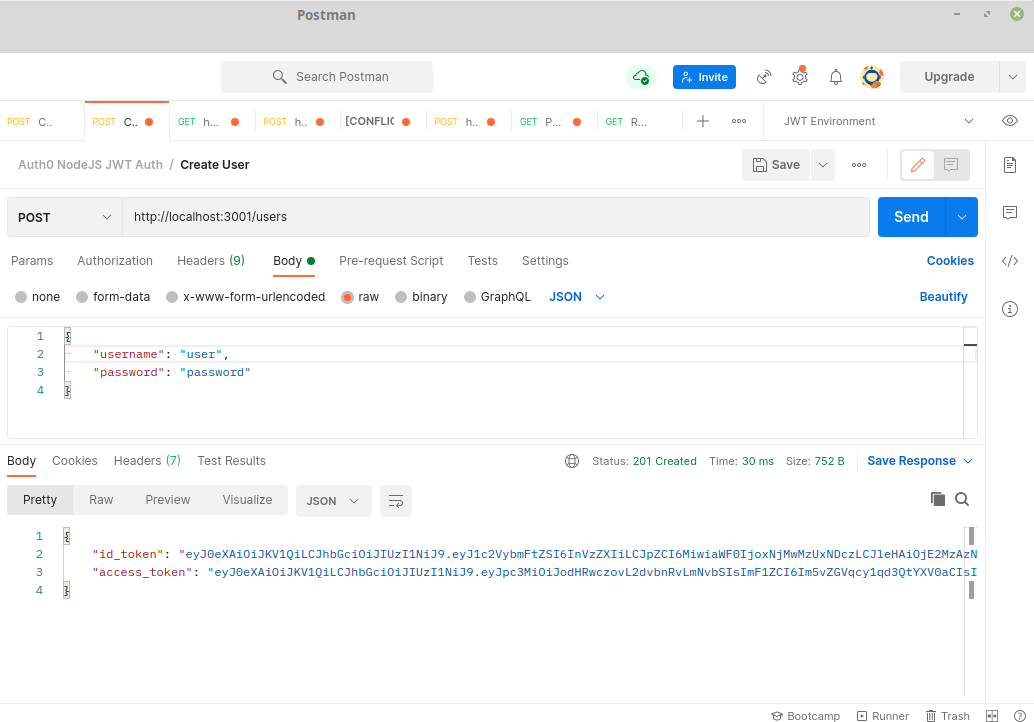The width and height of the screenshot is (1034, 722).
Task: Open the Params tab
Action: point(32,261)
